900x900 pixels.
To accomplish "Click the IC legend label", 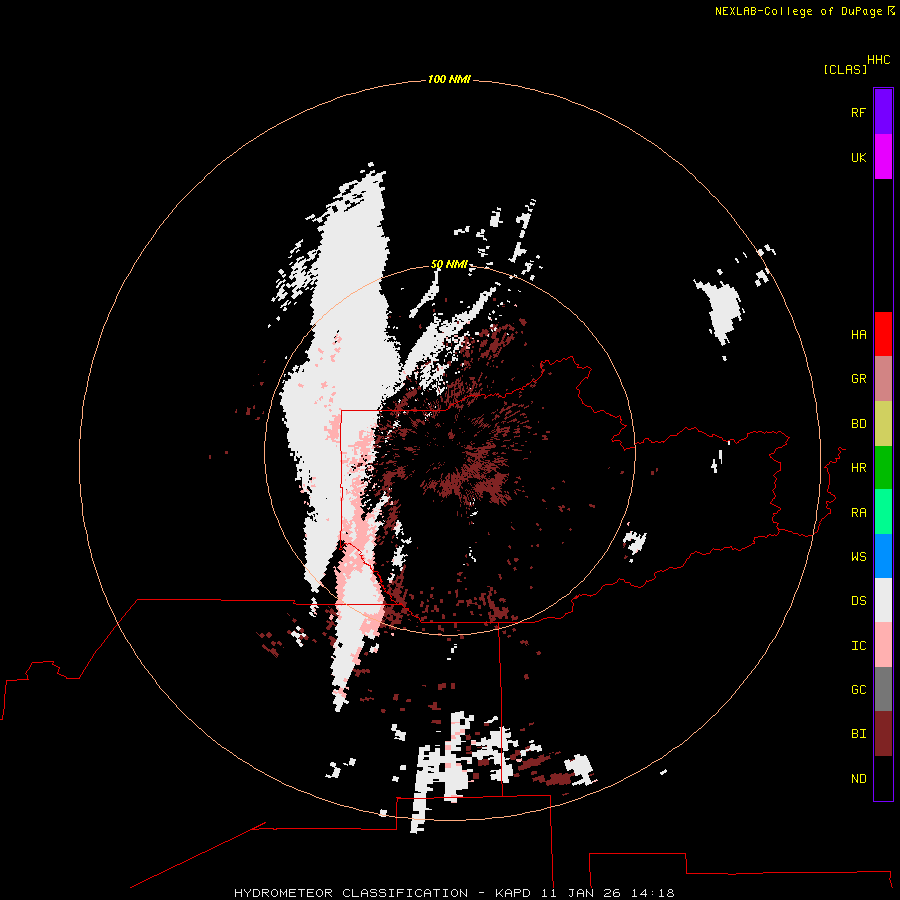I will pyautogui.click(x=858, y=646).
